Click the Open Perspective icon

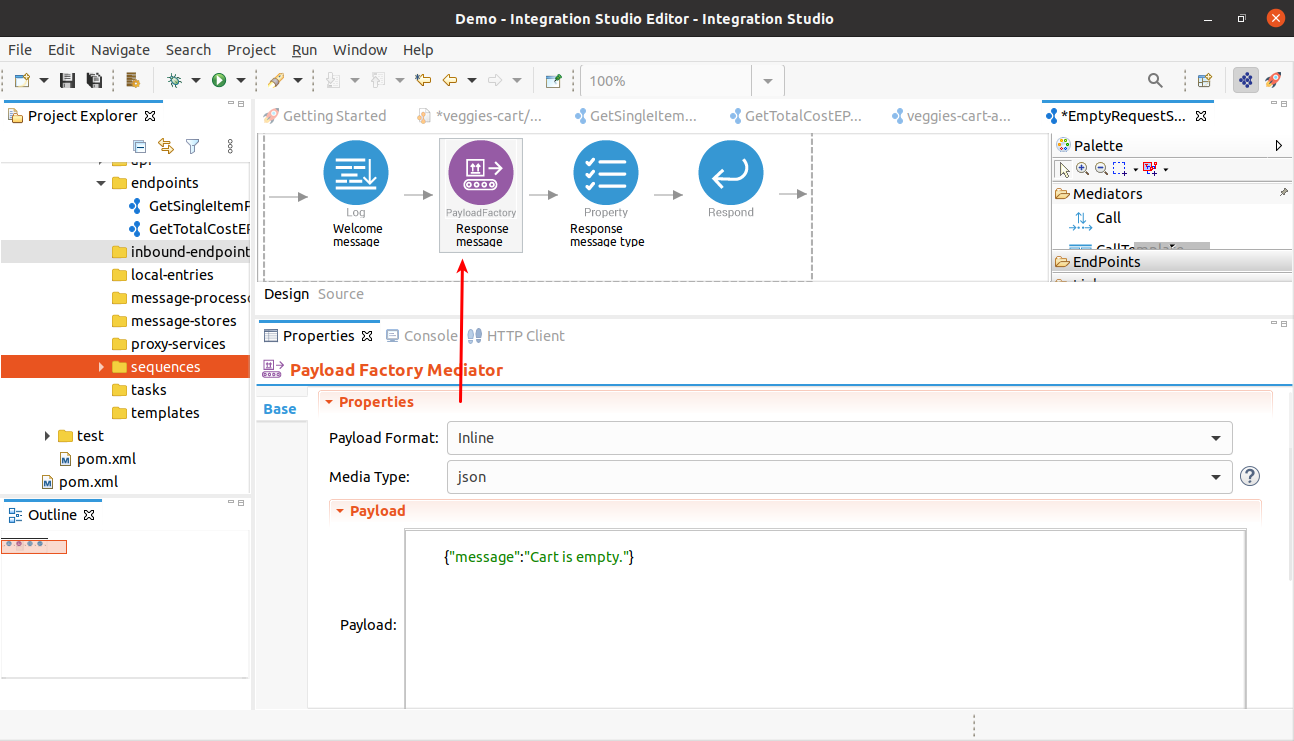[x=1205, y=81]
